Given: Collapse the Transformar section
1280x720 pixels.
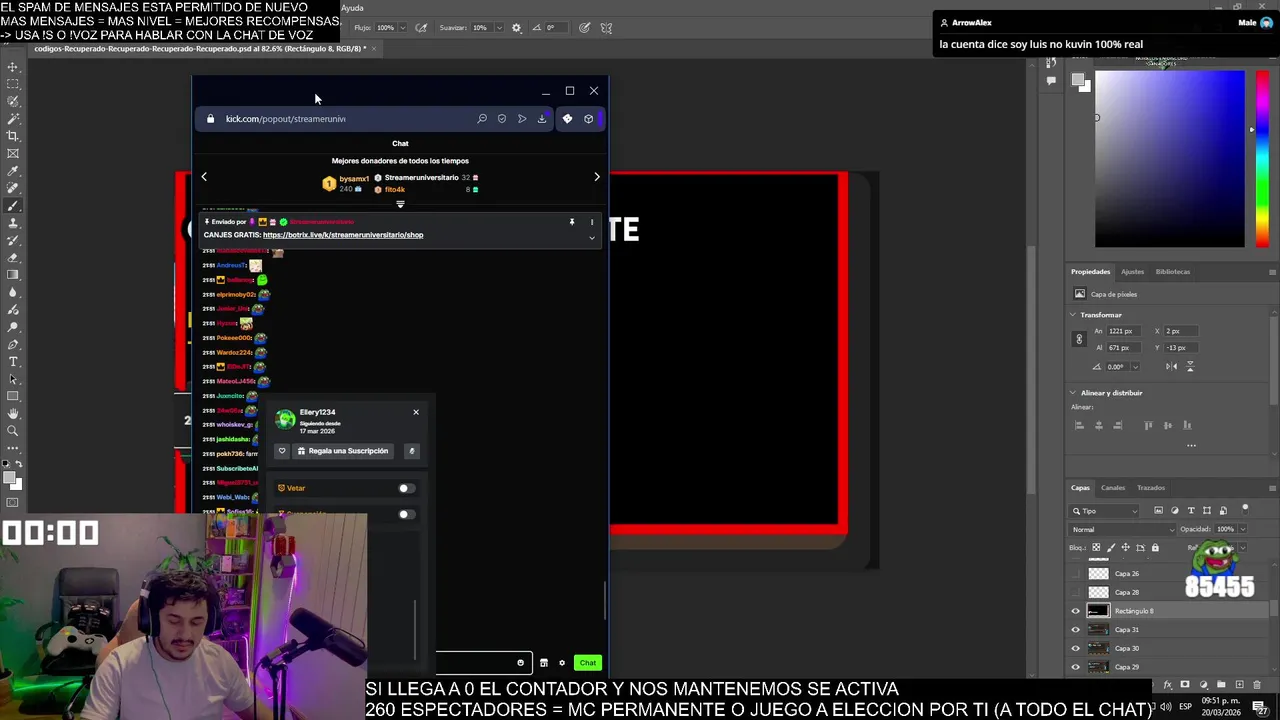Looking at the screenshot, I should (1073, 315).
